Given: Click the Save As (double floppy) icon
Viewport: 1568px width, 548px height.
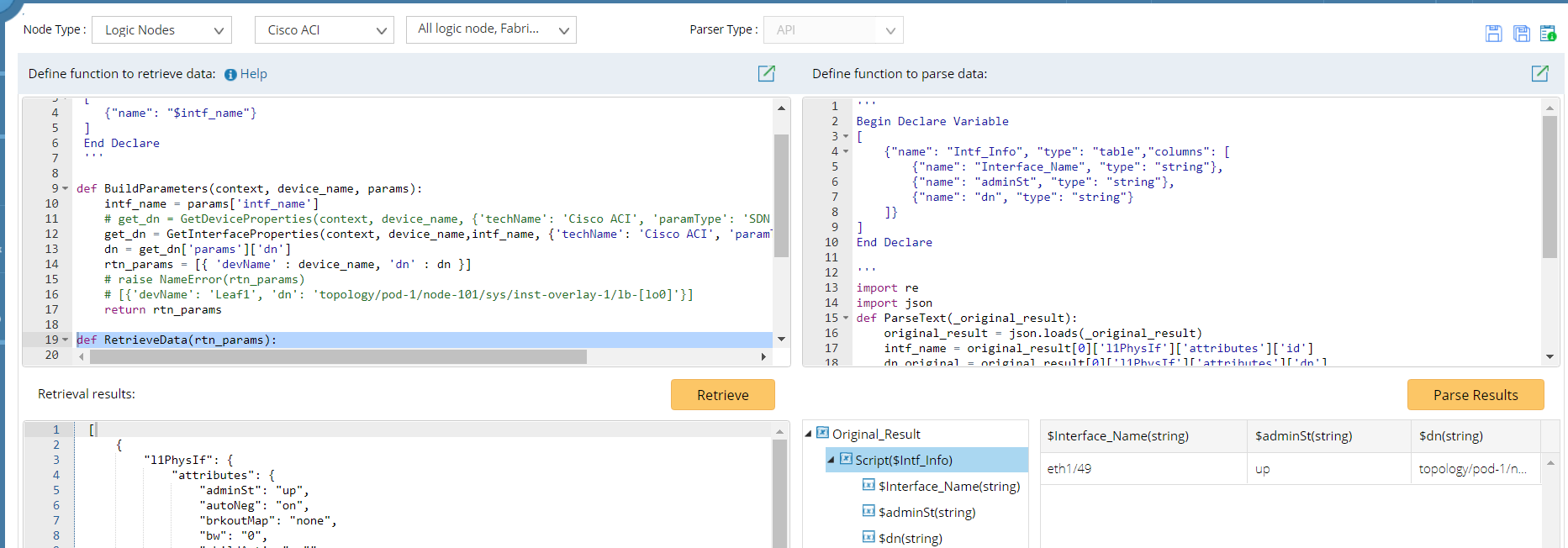Looking at the screenshot, I should pos(1521,34).
